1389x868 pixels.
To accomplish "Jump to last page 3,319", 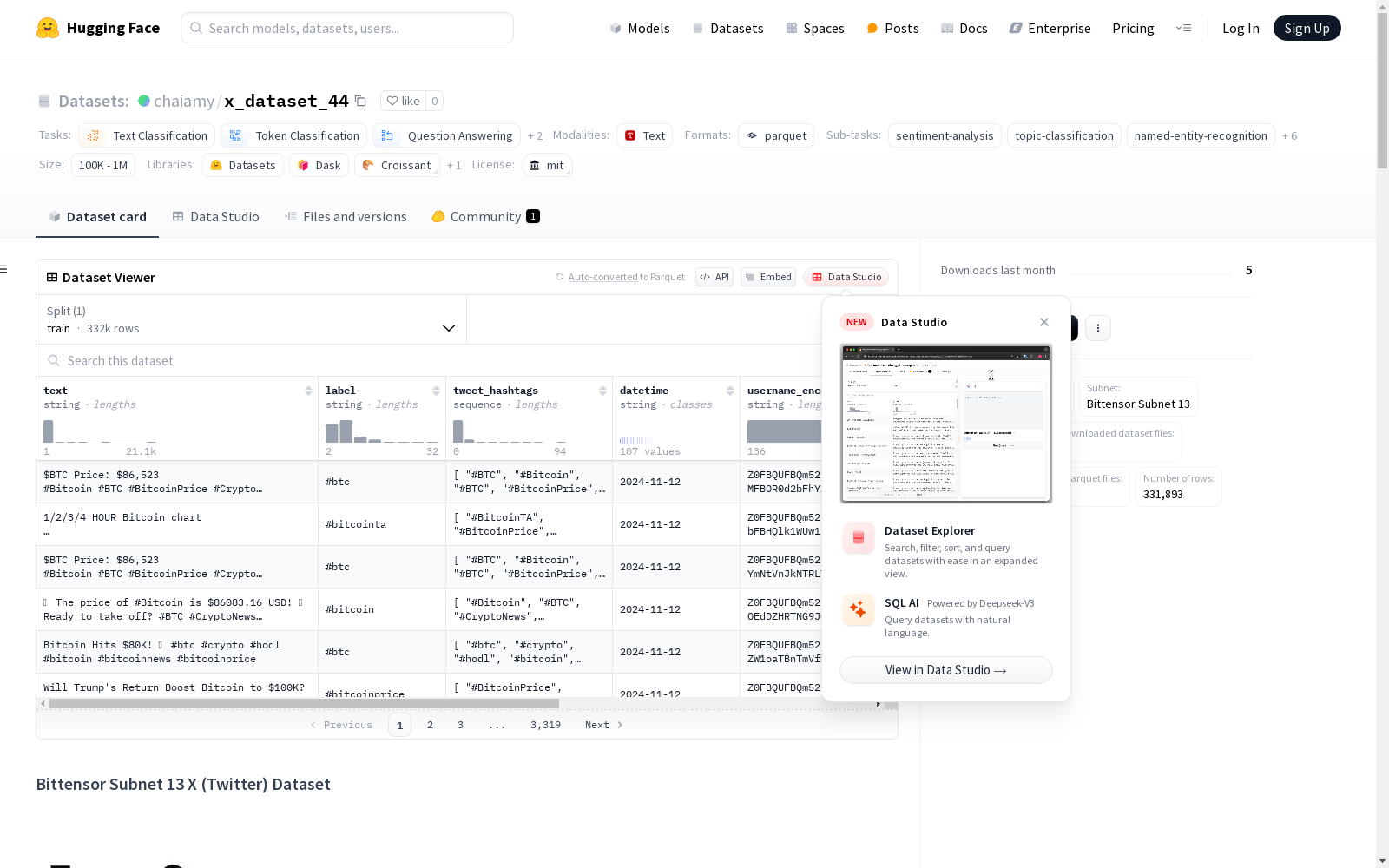I will coord(545,725).
